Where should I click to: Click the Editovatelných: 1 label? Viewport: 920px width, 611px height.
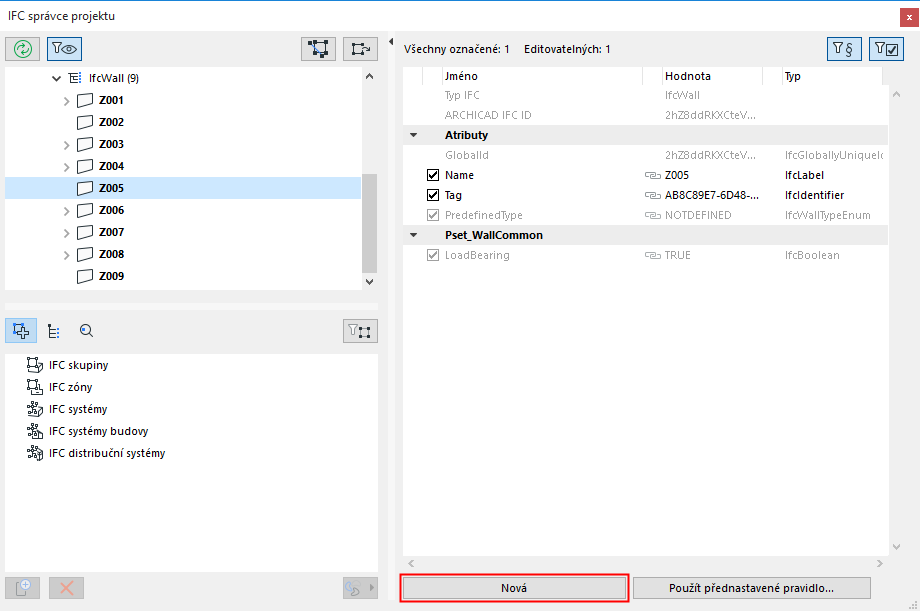pyautogui.click(x=567, y=49)
